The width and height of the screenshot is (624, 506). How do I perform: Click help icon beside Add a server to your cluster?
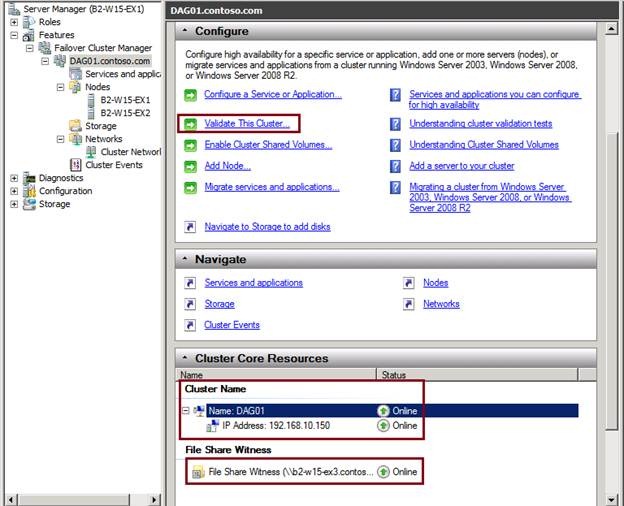click(x=395, y=166)
